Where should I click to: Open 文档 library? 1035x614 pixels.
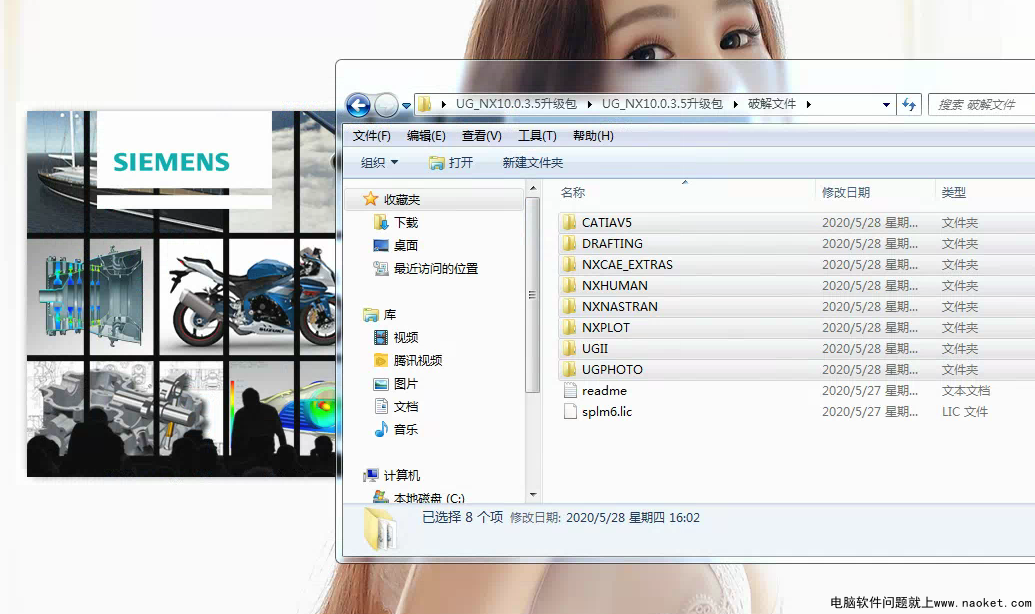(x=396, y=407)
